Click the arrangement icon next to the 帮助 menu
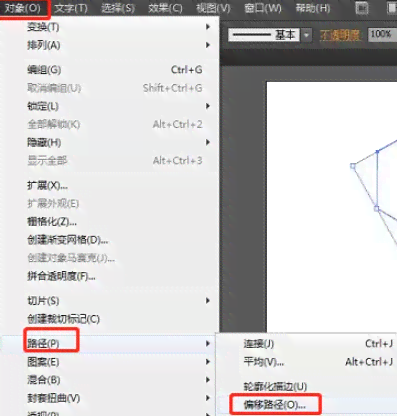The image size is (397, 416). click(x=362, y=8)
